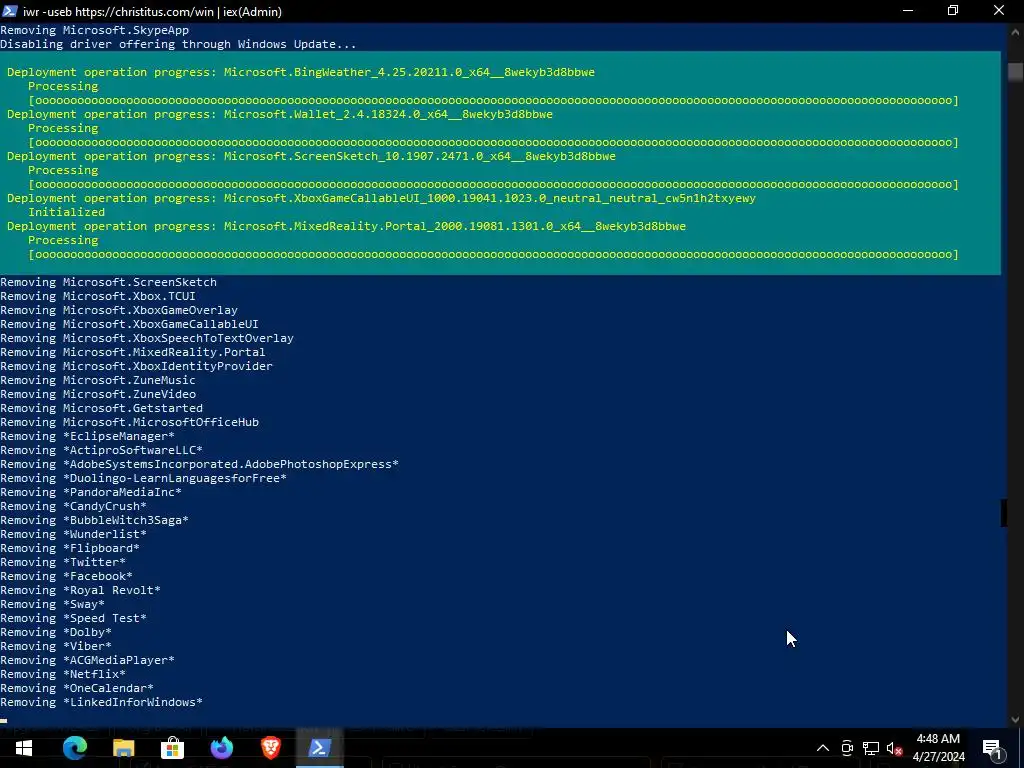Click the window title text iwr -useb
This screenshot has height=768, width=1024.
click(152, 11)
